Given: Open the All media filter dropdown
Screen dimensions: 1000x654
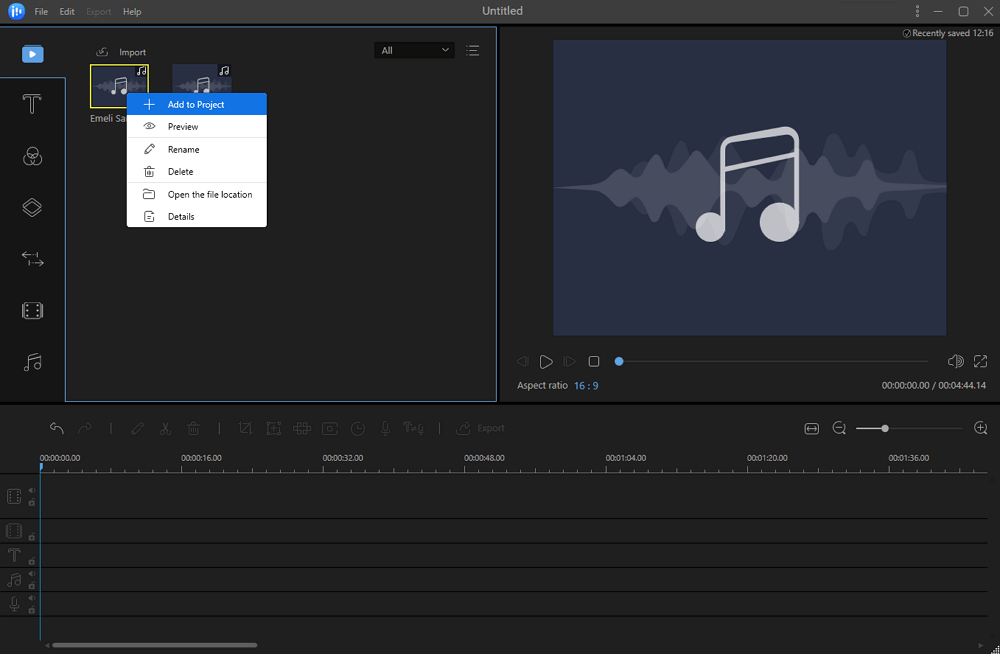Looking at the screenshot, I should 414,50.
